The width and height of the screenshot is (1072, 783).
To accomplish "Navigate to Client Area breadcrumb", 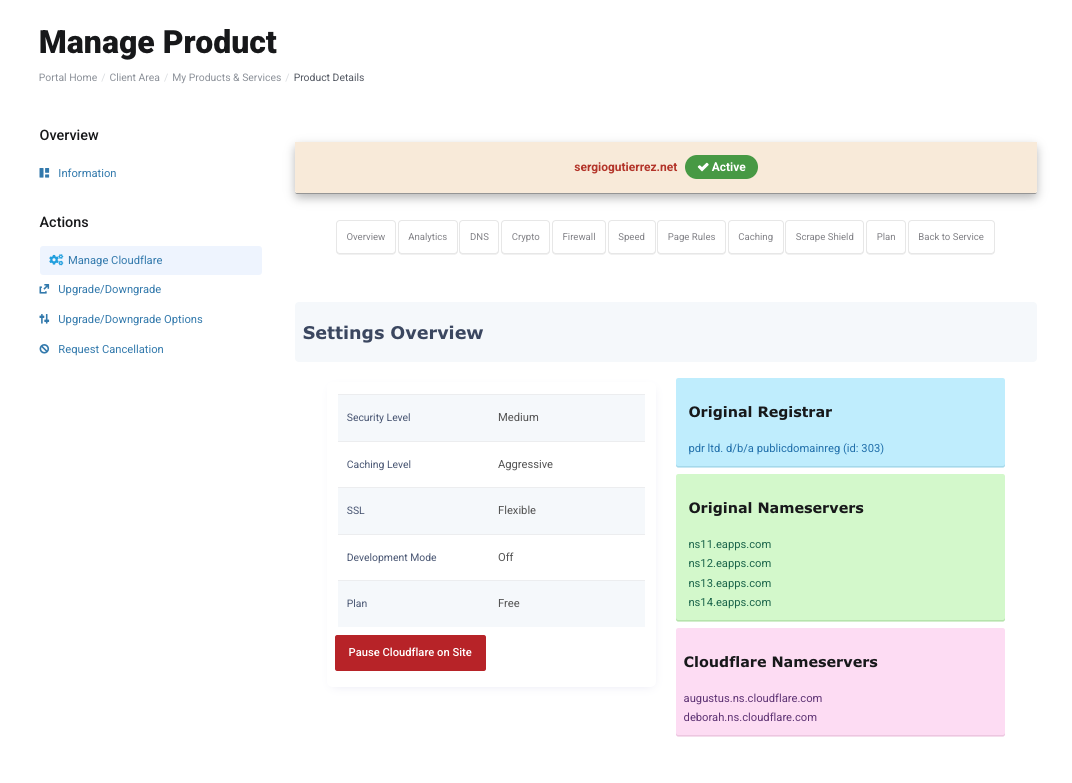I will pyautogui.click(x=134, y=77).
